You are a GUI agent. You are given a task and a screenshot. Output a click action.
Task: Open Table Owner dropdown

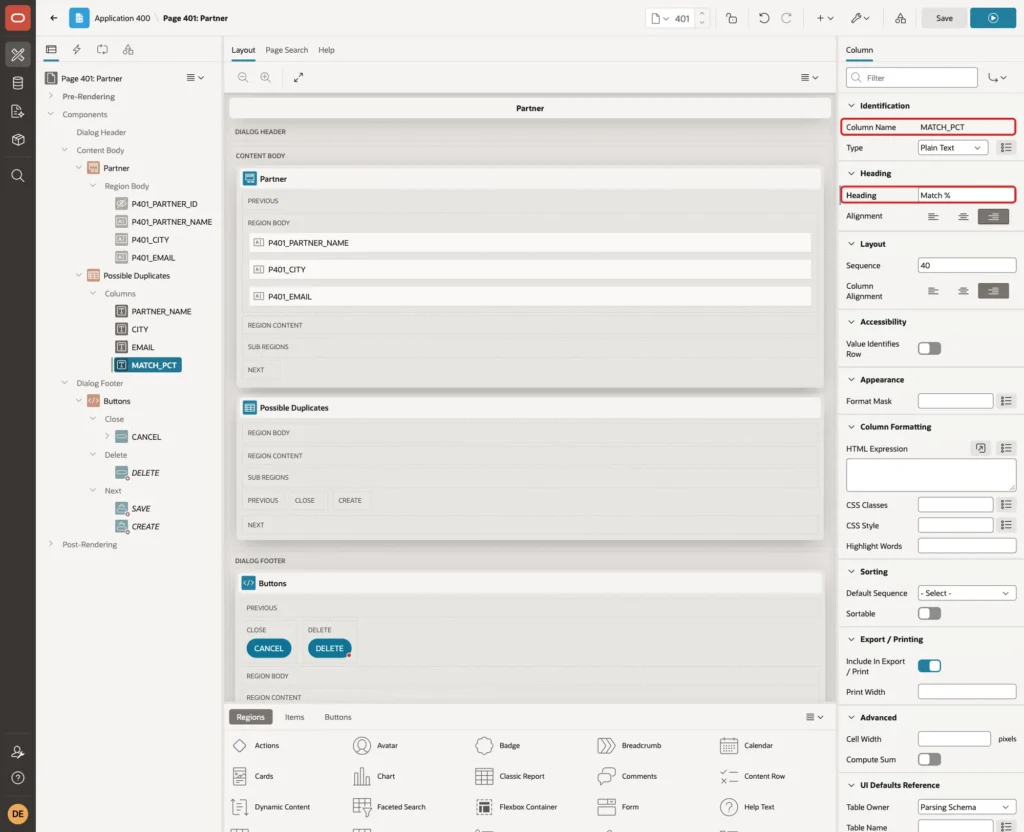coord(967,807)
